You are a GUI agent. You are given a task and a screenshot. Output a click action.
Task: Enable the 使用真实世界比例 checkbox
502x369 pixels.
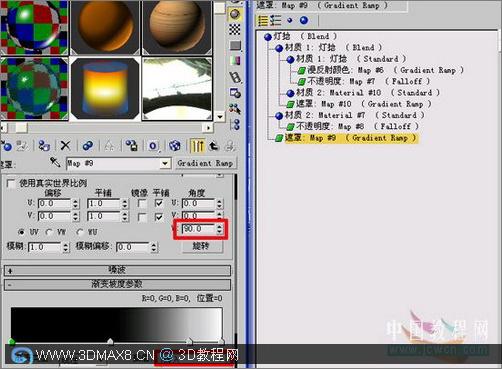11,183
